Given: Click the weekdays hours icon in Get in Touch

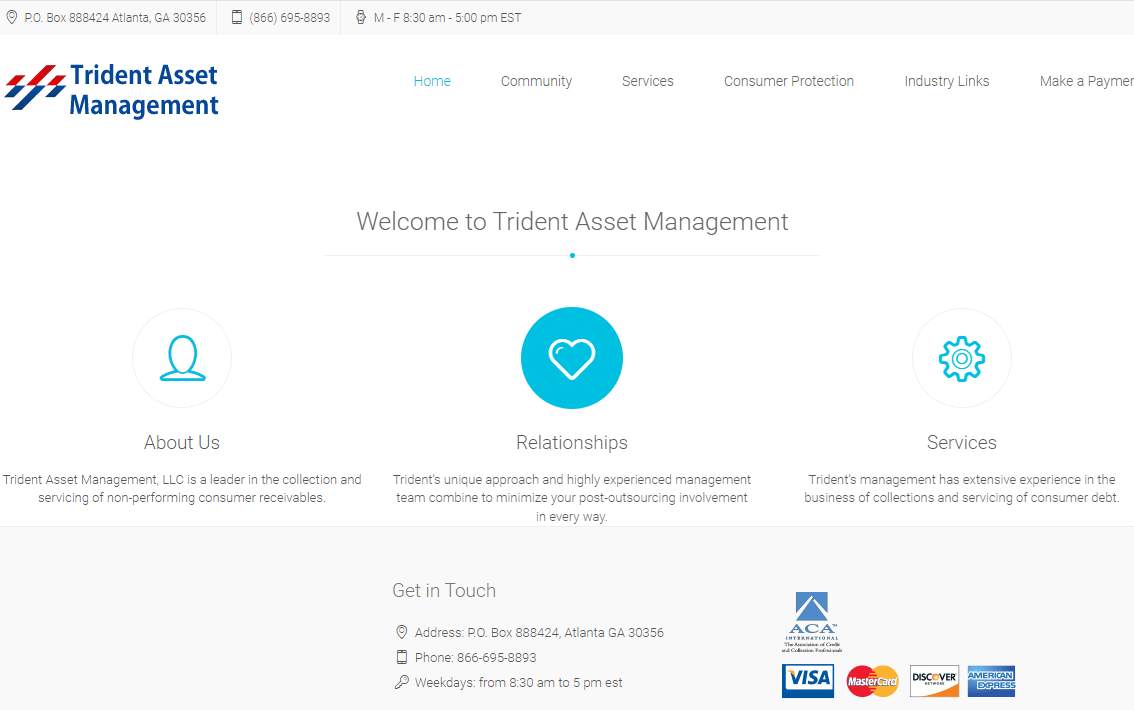Looking at the screenshot, I should [402, 682].
